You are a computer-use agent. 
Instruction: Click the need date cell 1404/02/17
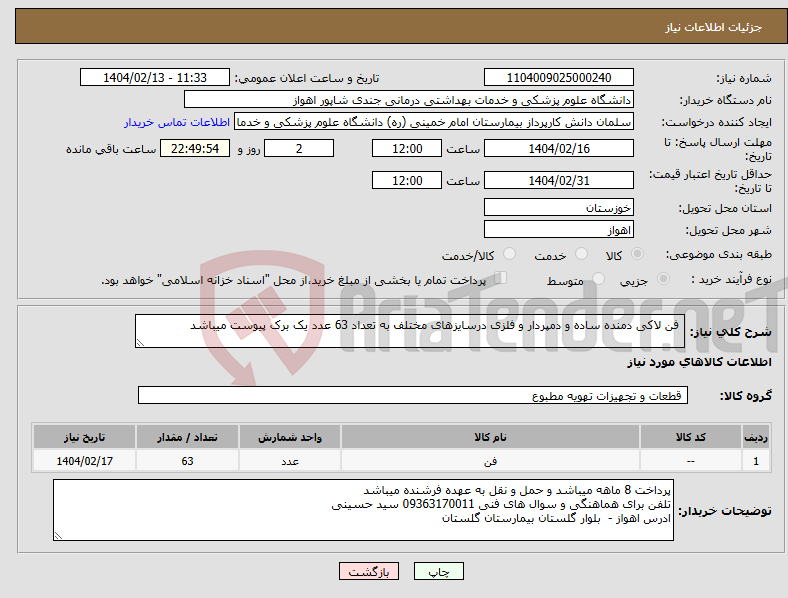pos(84,461)
